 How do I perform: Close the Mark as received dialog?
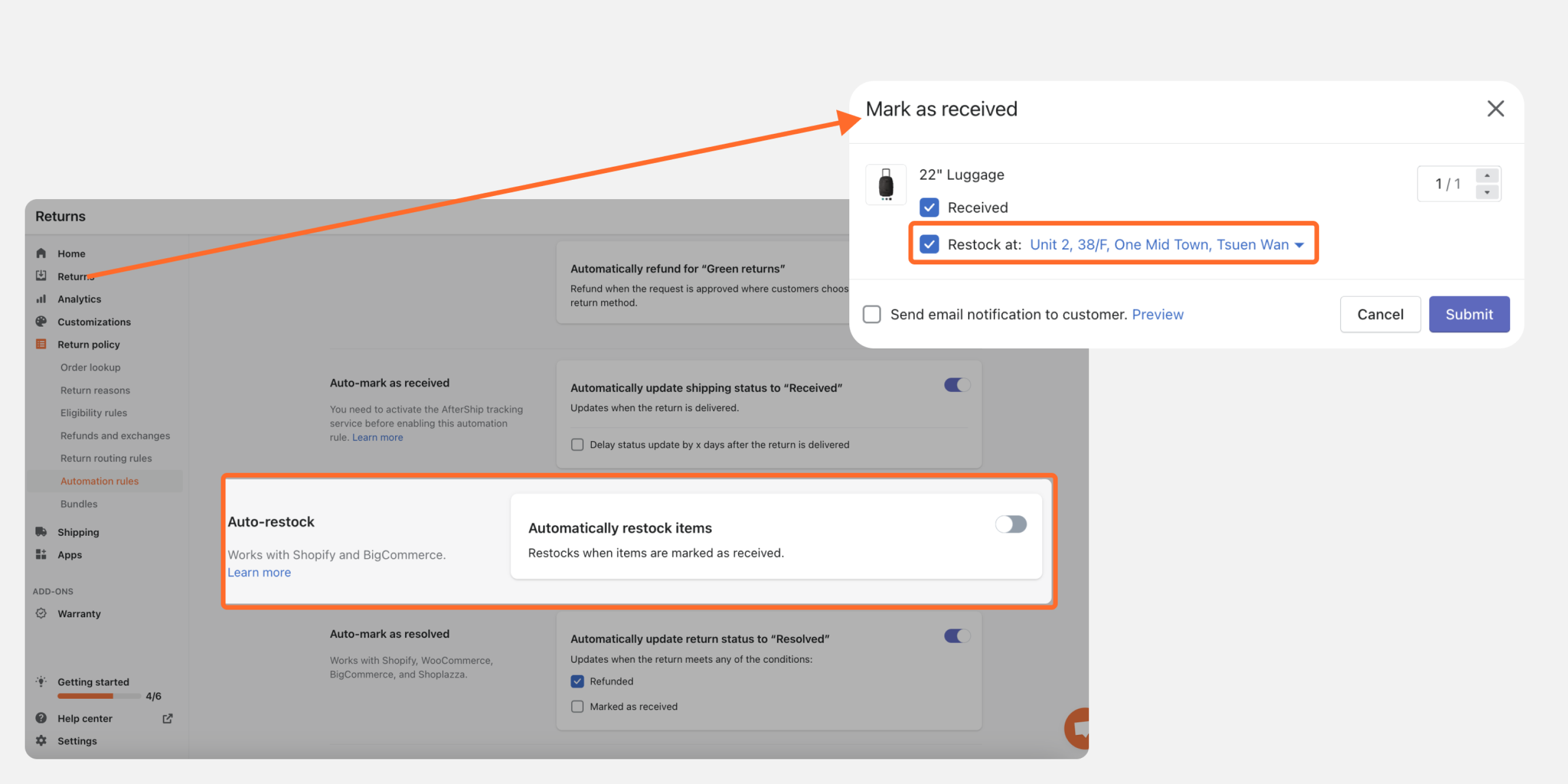1495,109
